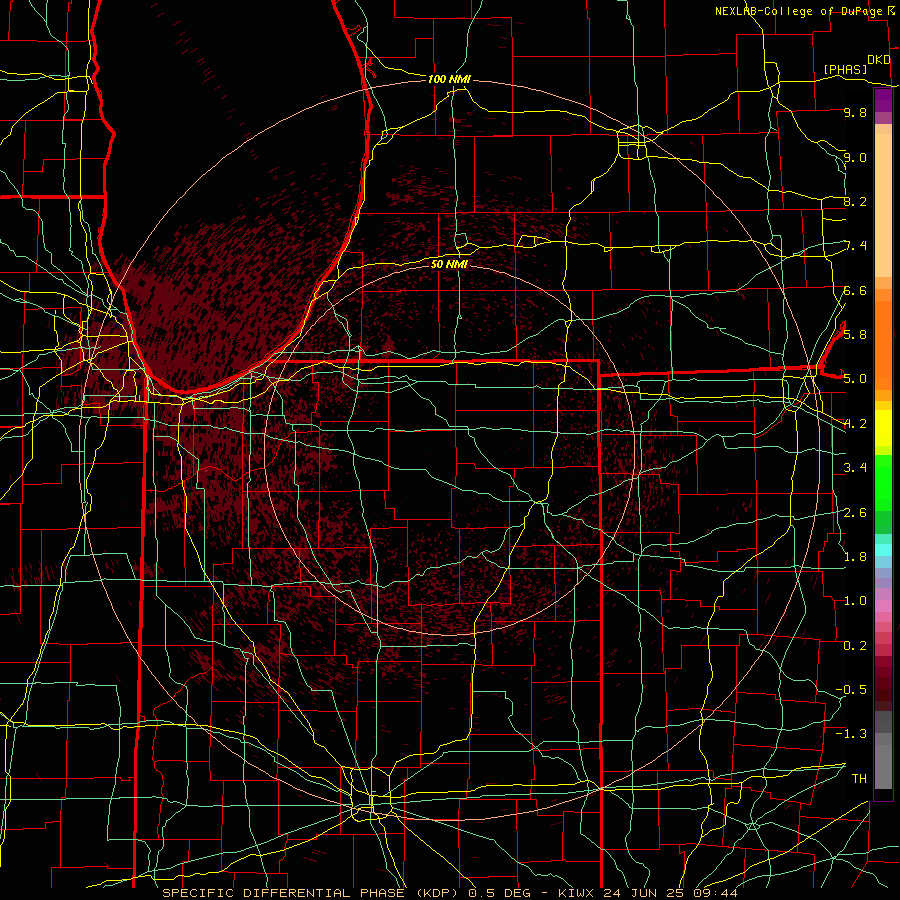Image resolution: width=900 pixels, height=900 pixels.
Task: Select the 7.4 scale value
Action: [855, 246]
